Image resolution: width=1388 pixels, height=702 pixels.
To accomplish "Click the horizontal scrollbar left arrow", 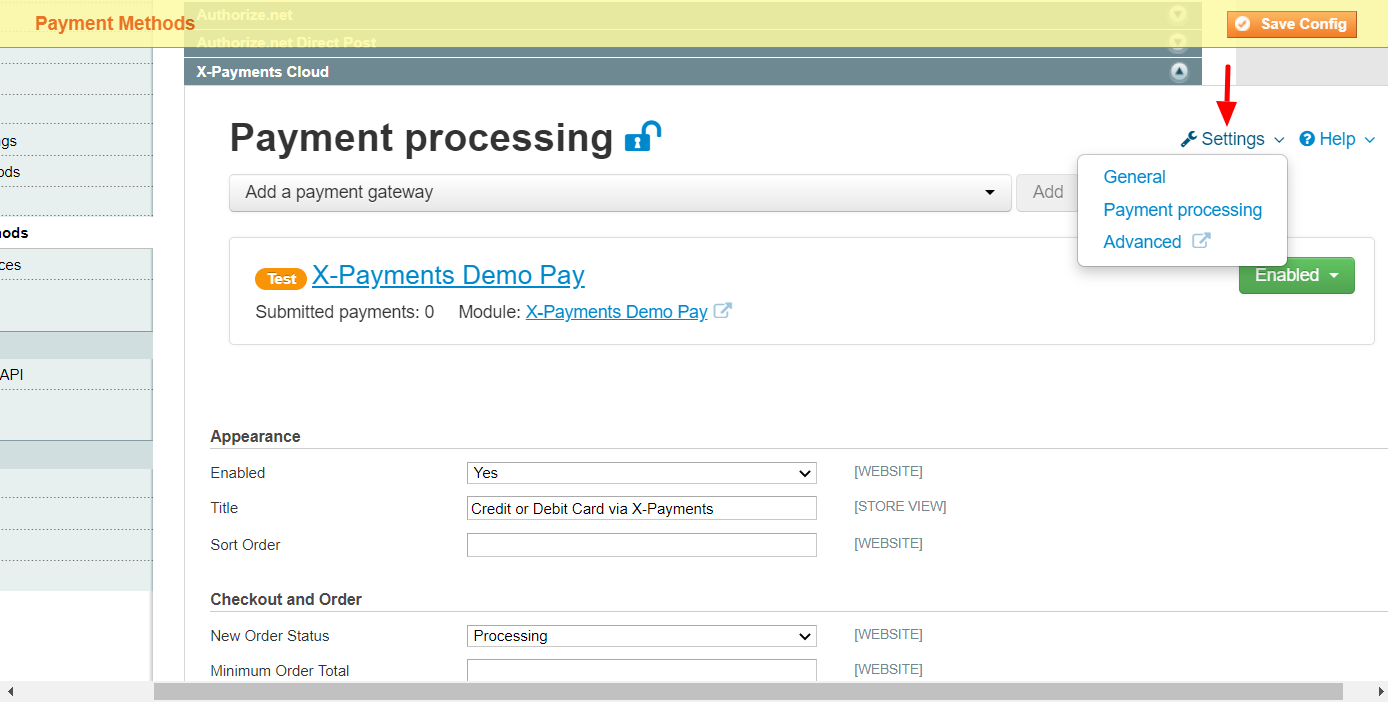I will tap(10, 692).
